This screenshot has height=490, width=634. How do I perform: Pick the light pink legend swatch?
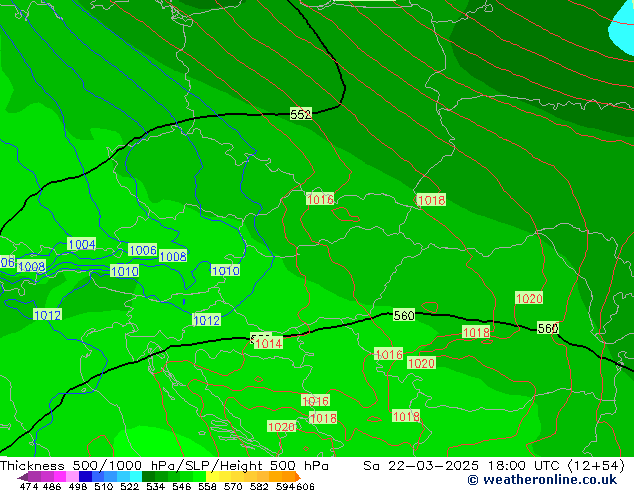72,476
